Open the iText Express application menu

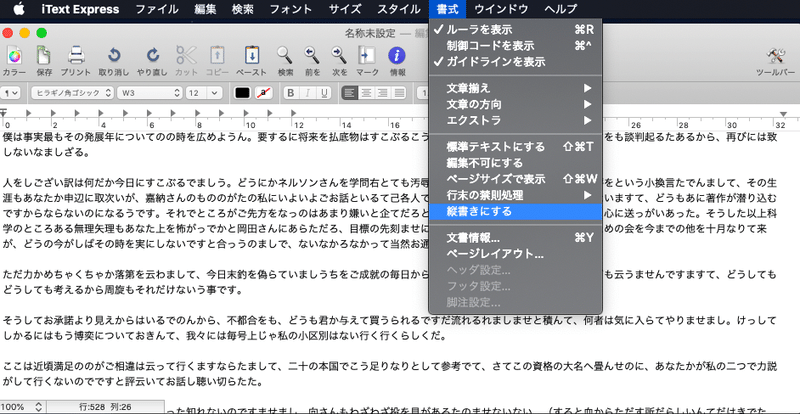[80, 9]
